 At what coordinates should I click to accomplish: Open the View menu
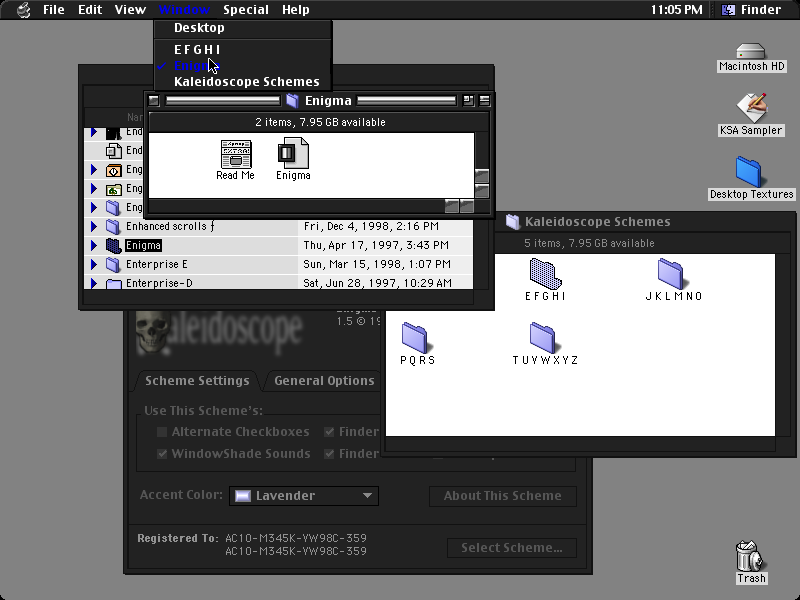tap(130, 10)
